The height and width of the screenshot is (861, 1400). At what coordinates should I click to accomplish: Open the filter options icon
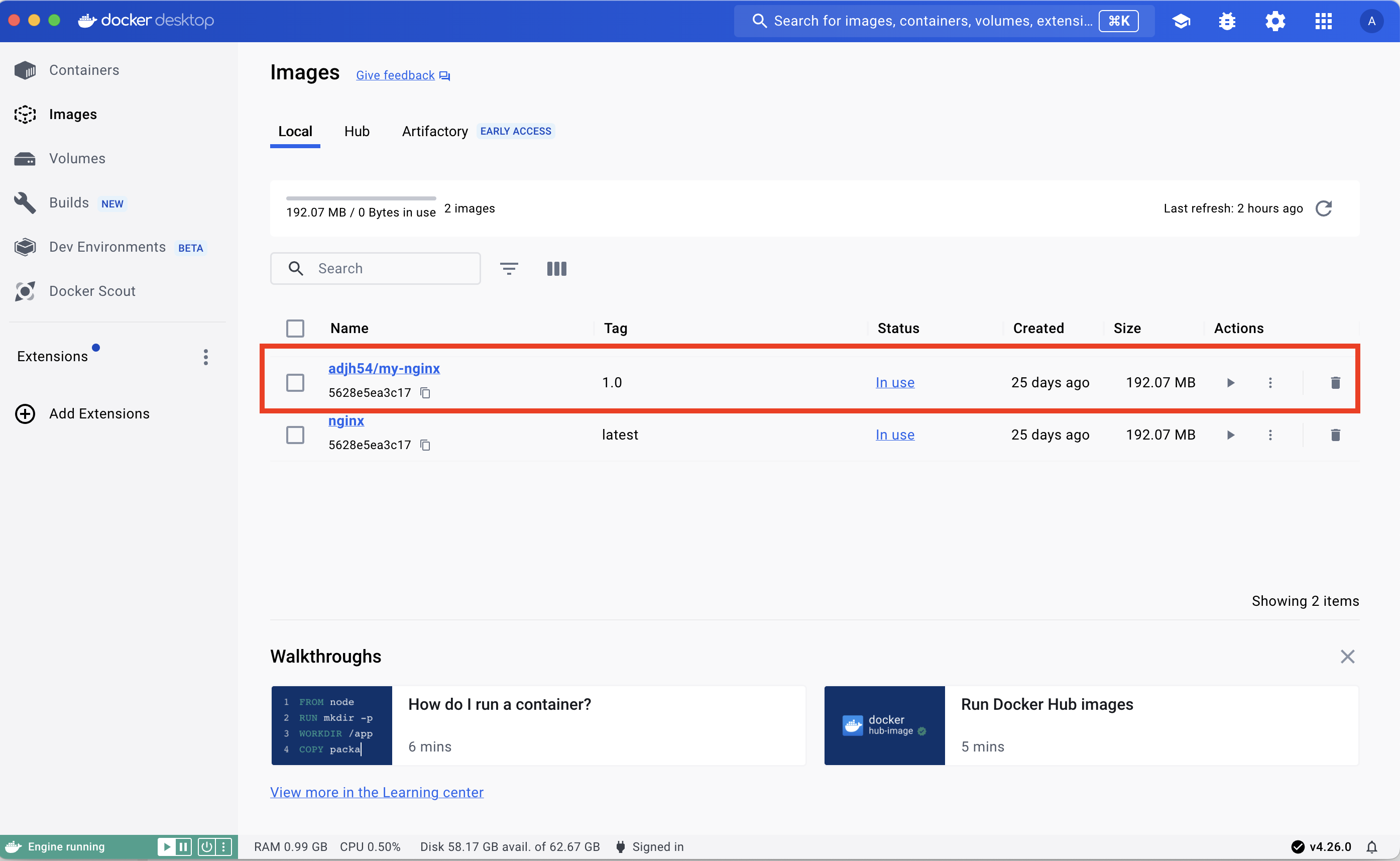[x=509, y=268]
